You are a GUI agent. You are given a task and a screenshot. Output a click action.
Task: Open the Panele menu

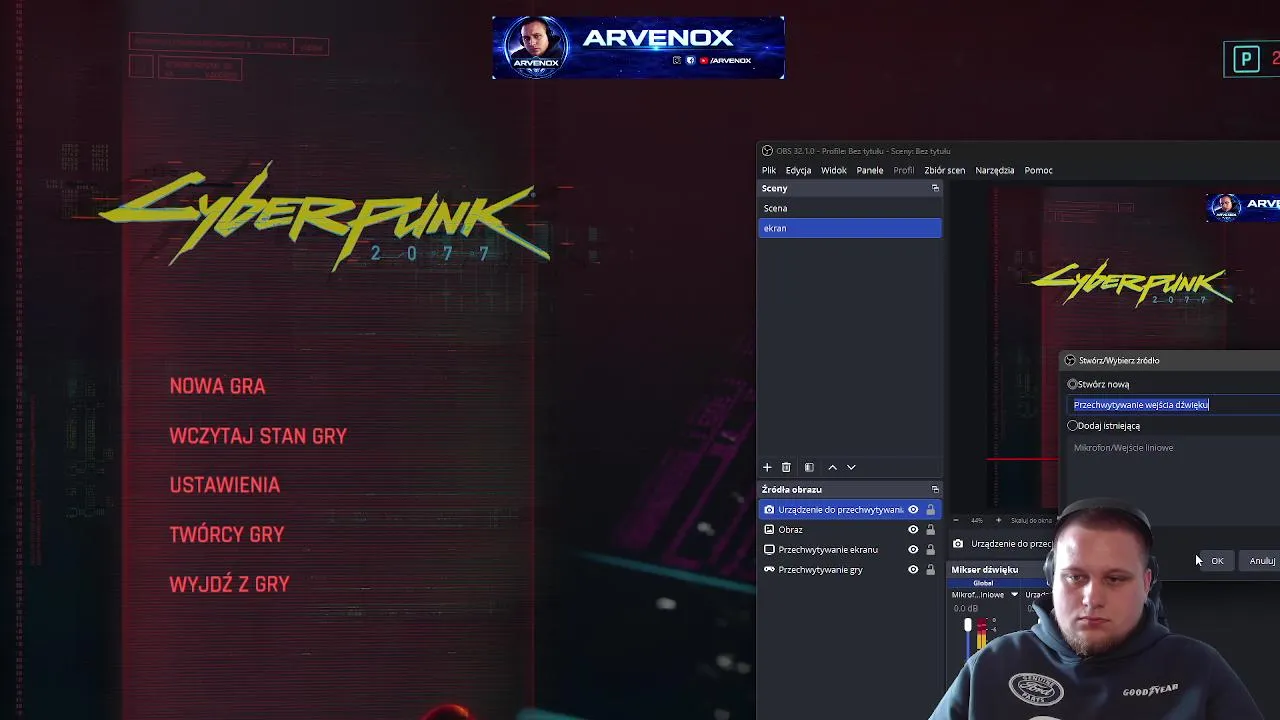tap(870, 170)
